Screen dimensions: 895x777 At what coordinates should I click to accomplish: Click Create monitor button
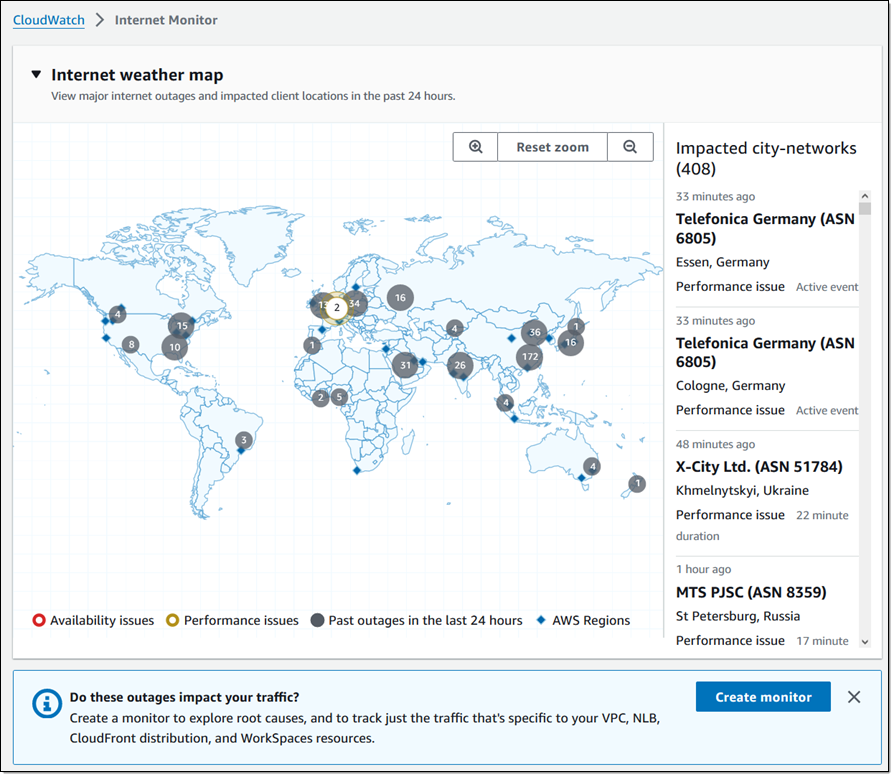click(765, 699)
